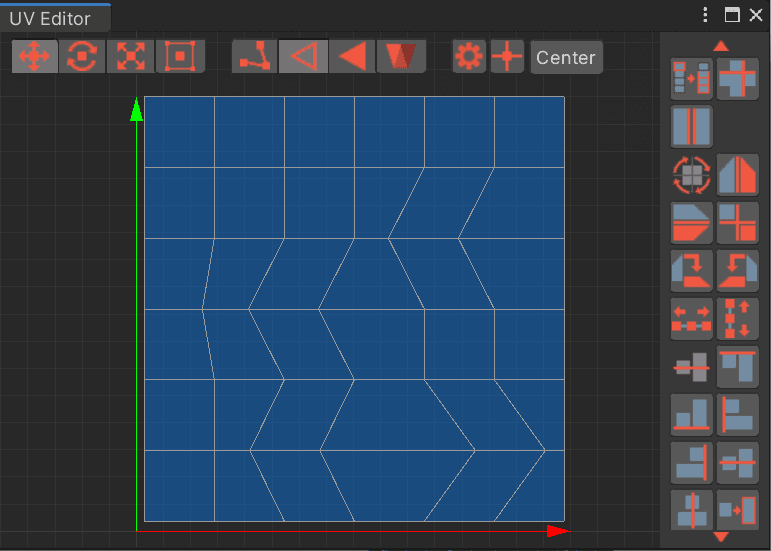Click the horizontal-line align middle icon in row seven
The width and height of the screenshot is (771, 551).
coord(691,367)
